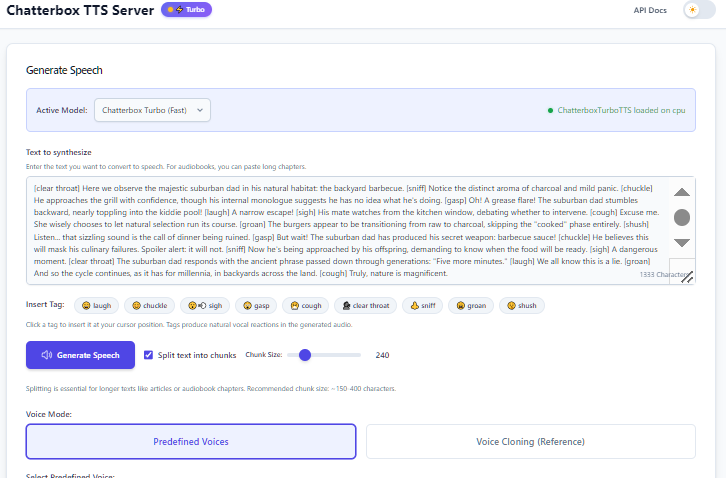Click the Chatterbox TTS Server title

click(x=80, y=10)
